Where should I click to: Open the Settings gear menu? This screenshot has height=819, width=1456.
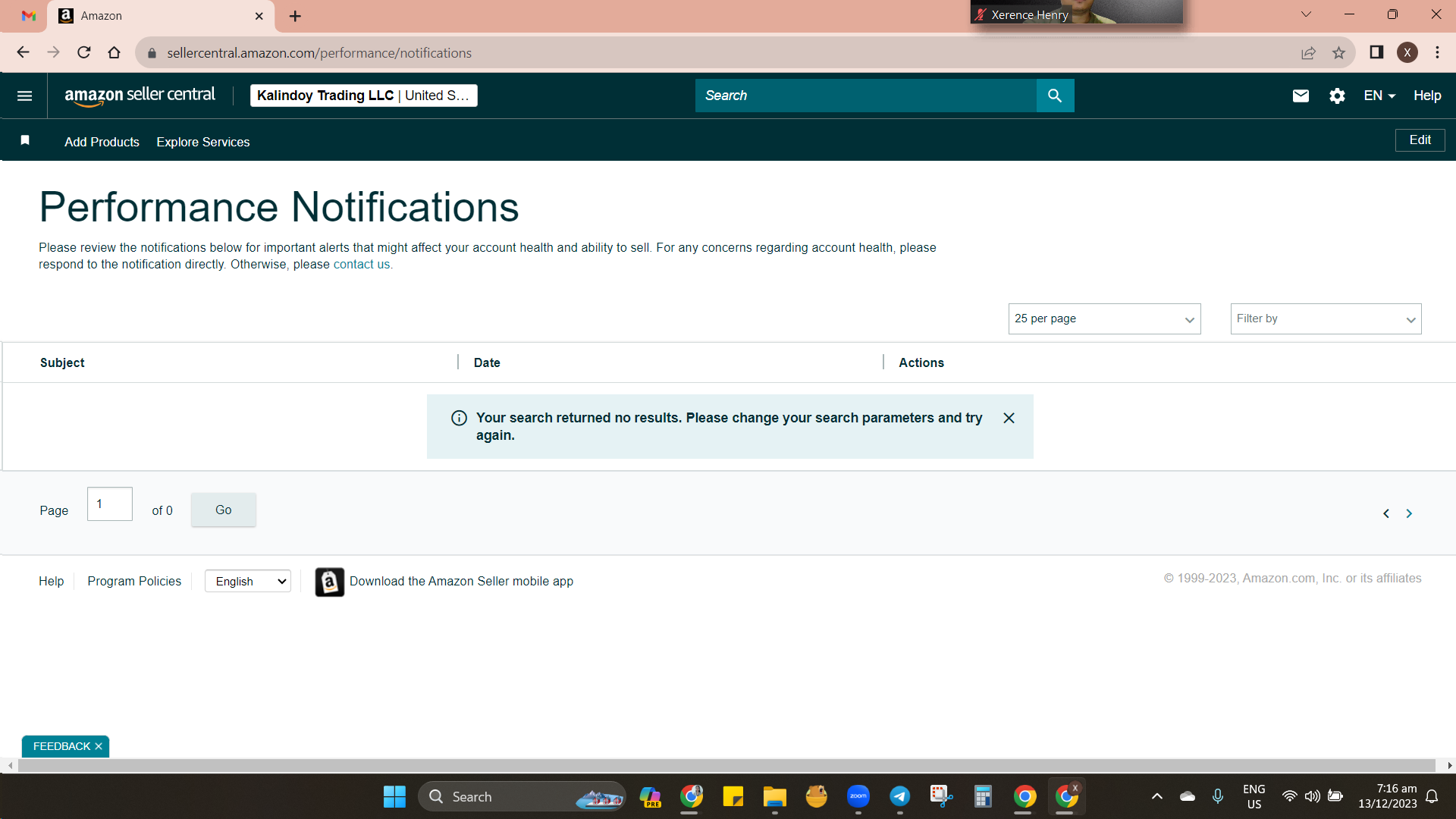[1337, 96]
